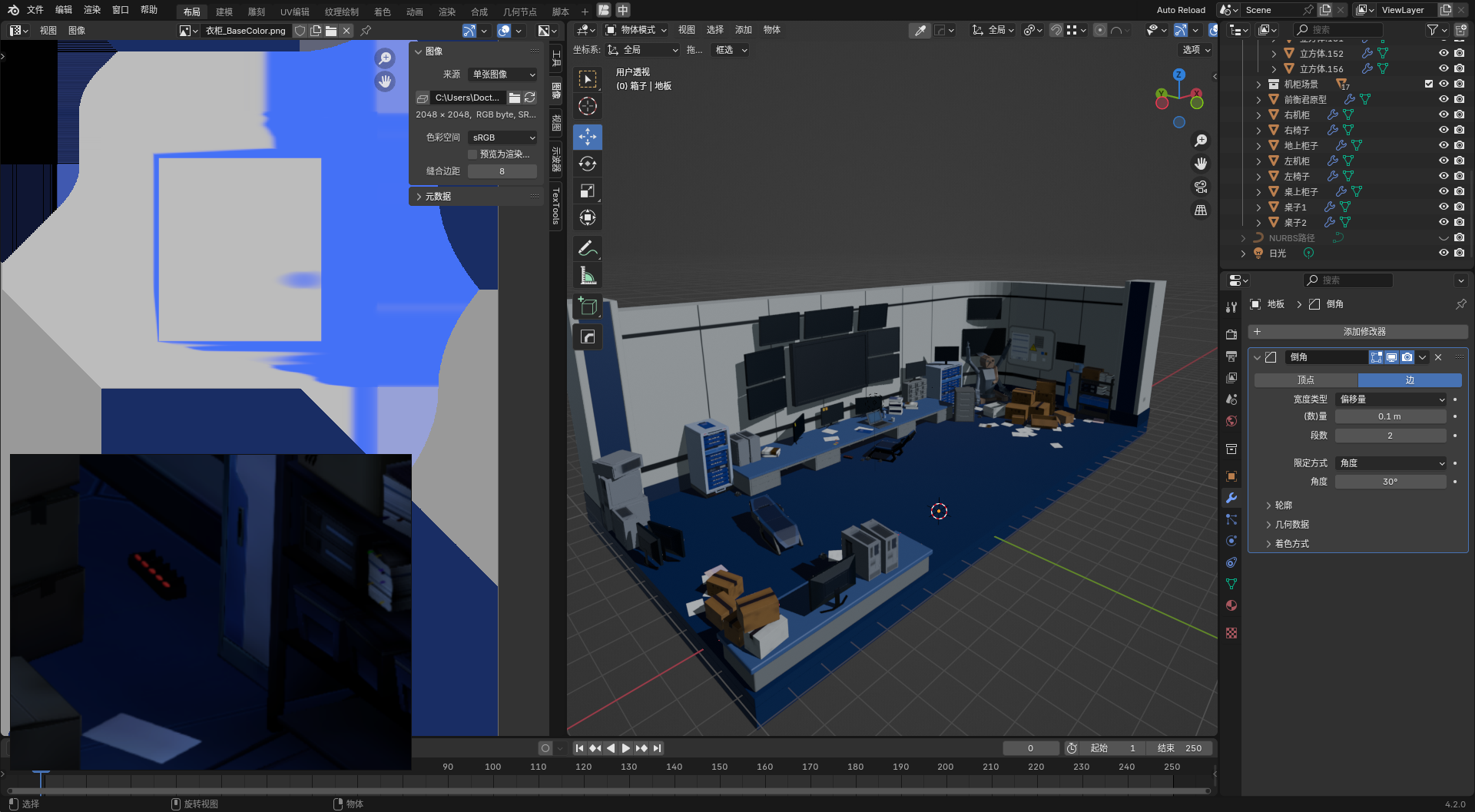Switch to the UV编辑 workspace tab
Viewport: 1475px width, 812px height.
(x=294, y=12)
